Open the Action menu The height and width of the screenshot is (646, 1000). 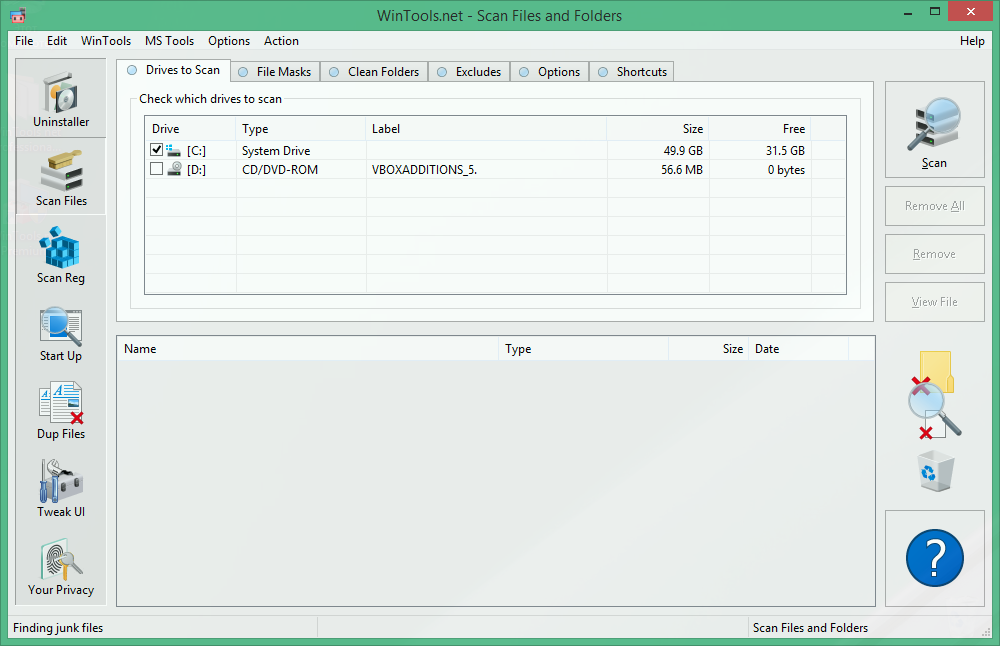tap(281, 41)
